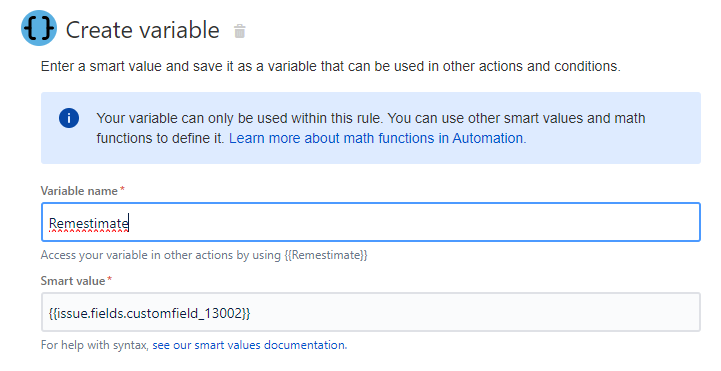Delete this component using the trash icon
Viewport: 721px width, 371px height.
tap(240, 31)
